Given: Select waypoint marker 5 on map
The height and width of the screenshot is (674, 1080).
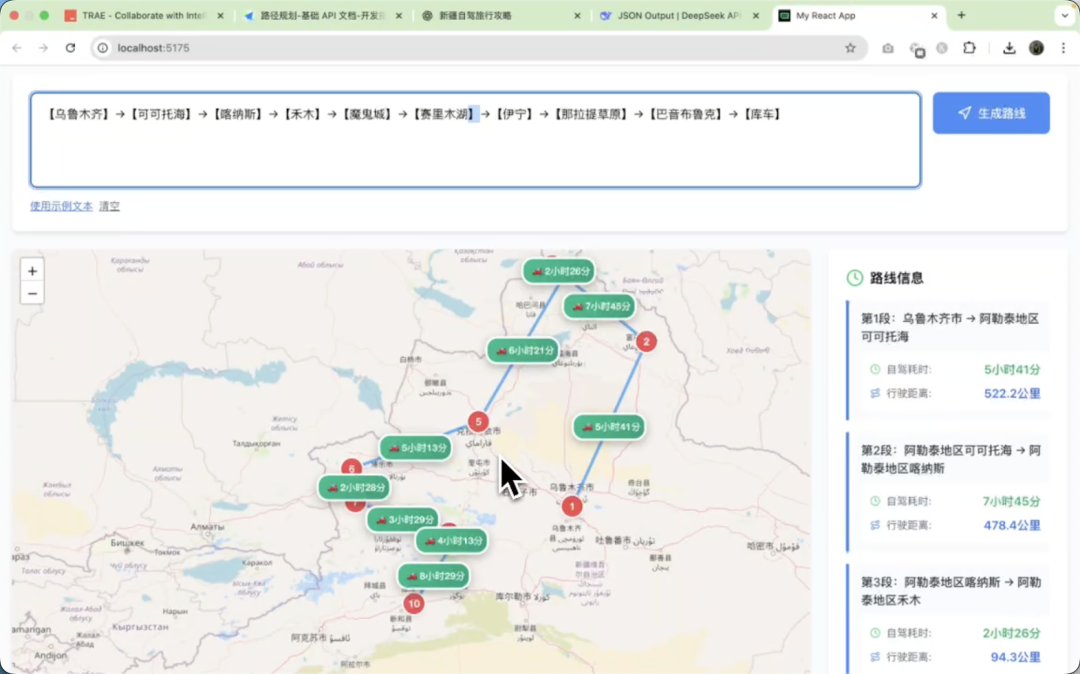Looking at the screenshot, I should pyautogui.click(x=479, y=422).
